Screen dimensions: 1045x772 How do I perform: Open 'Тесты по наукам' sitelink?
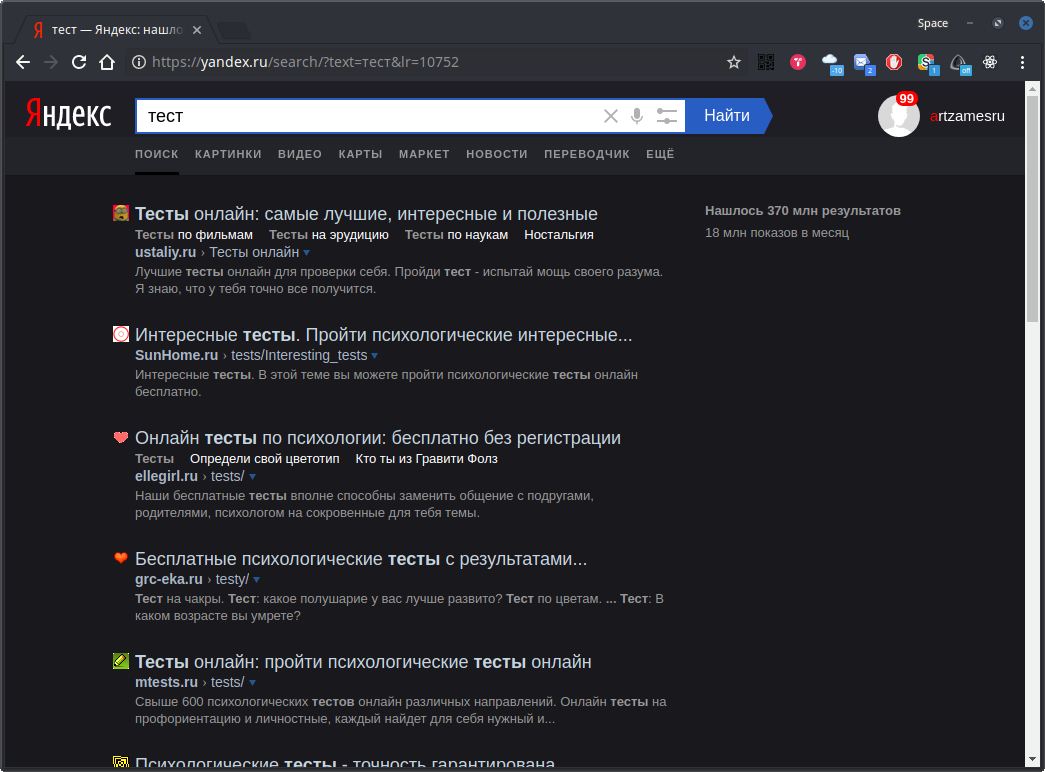pyautogui.click(x=457, y=235)
